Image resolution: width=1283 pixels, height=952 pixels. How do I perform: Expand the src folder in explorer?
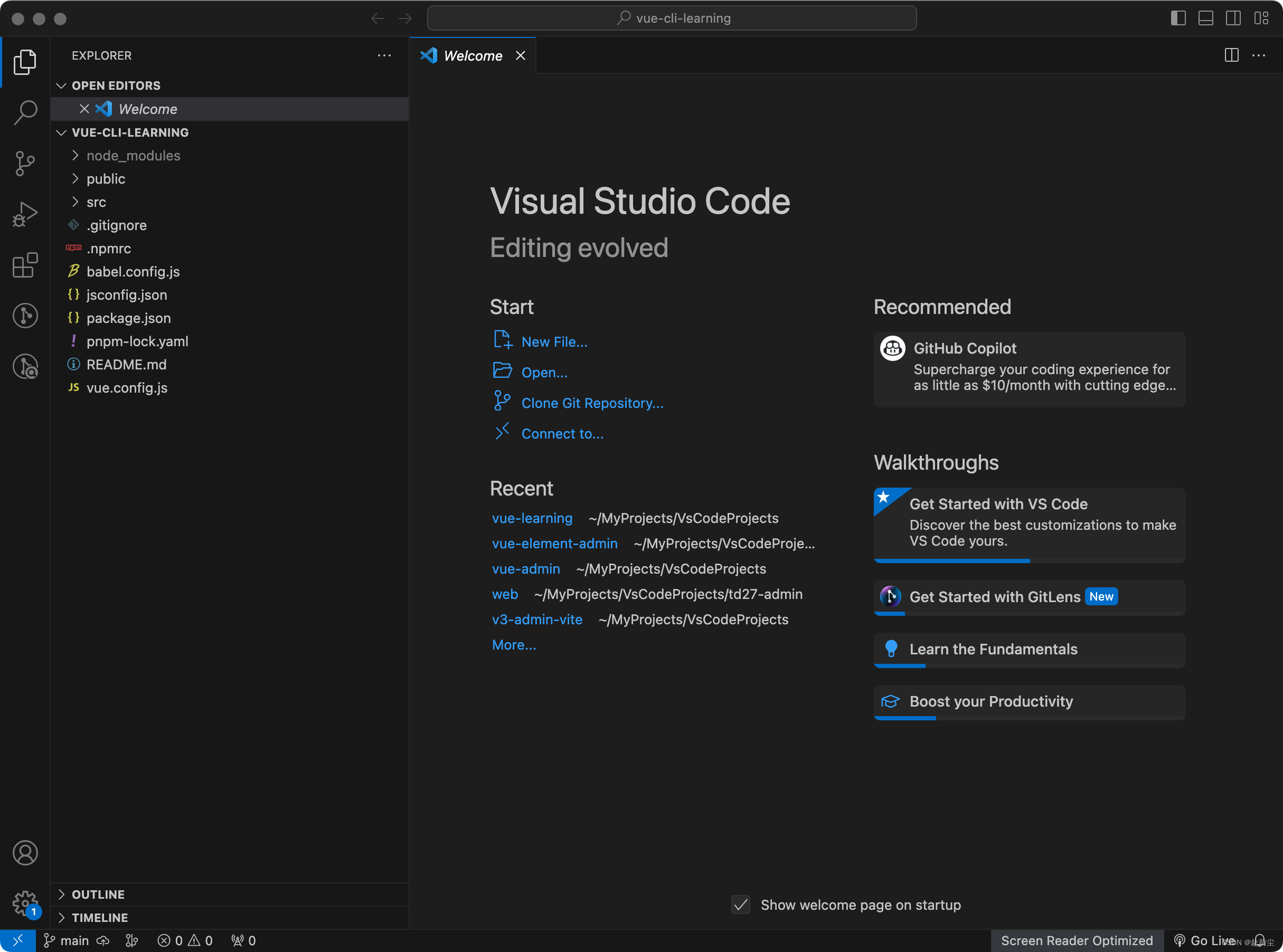(x=97, y=201)
